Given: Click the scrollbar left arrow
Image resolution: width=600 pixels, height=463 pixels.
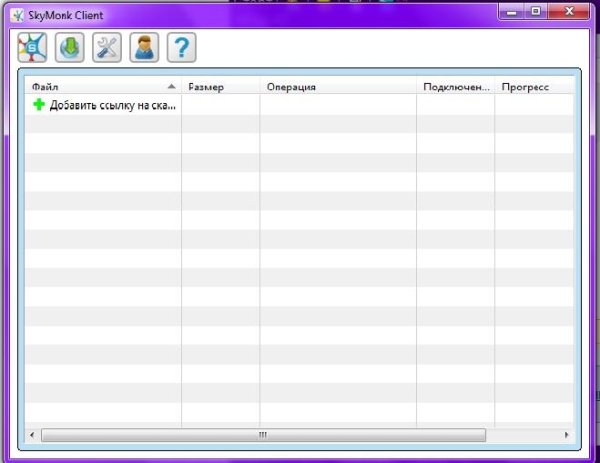Looking at the screenshot, I should [32, 435].
